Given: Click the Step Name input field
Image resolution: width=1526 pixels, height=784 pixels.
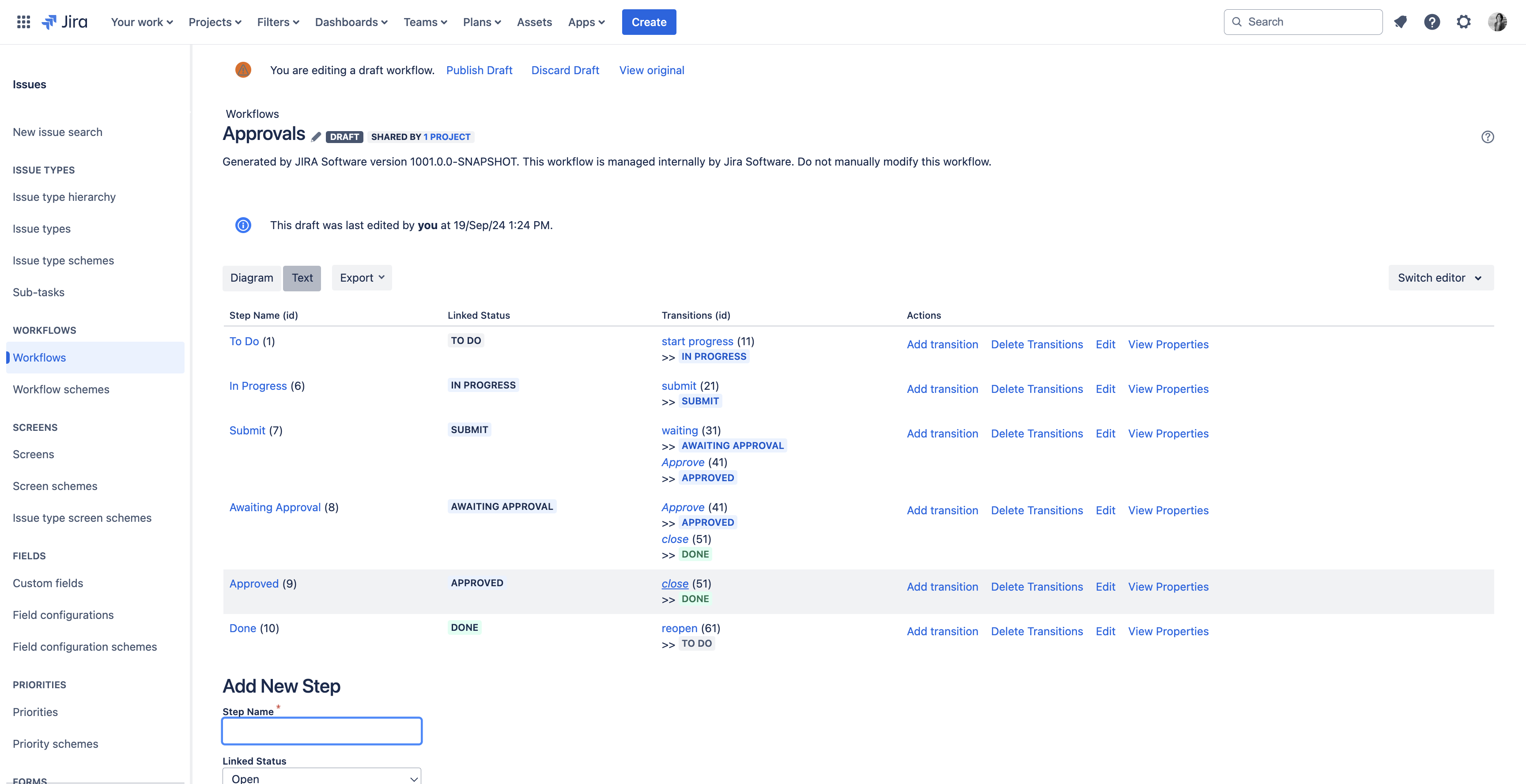Looking at the screenshot, I should [321, 731].
